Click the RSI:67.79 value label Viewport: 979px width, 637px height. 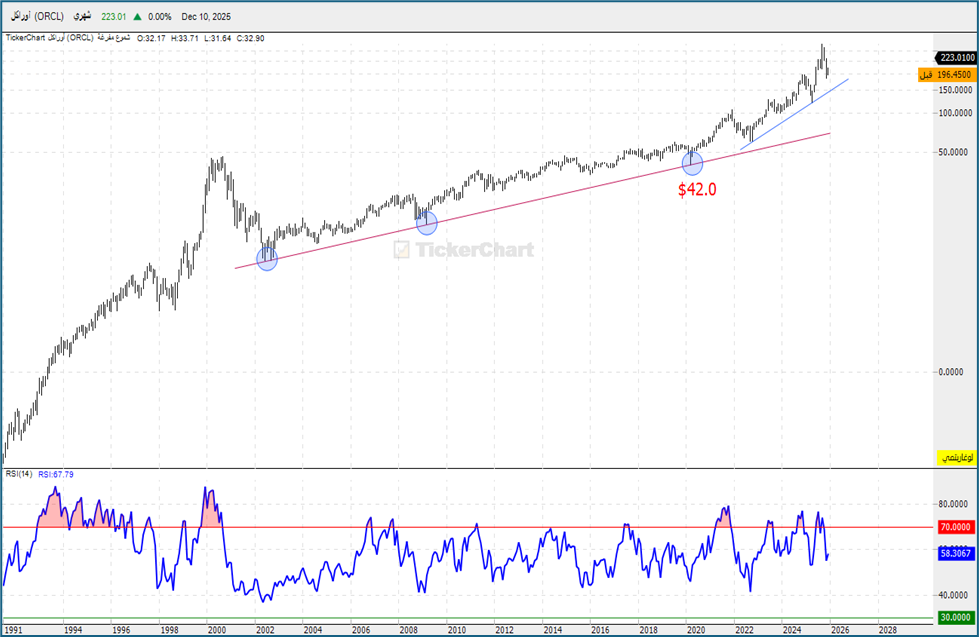(56, 475)
